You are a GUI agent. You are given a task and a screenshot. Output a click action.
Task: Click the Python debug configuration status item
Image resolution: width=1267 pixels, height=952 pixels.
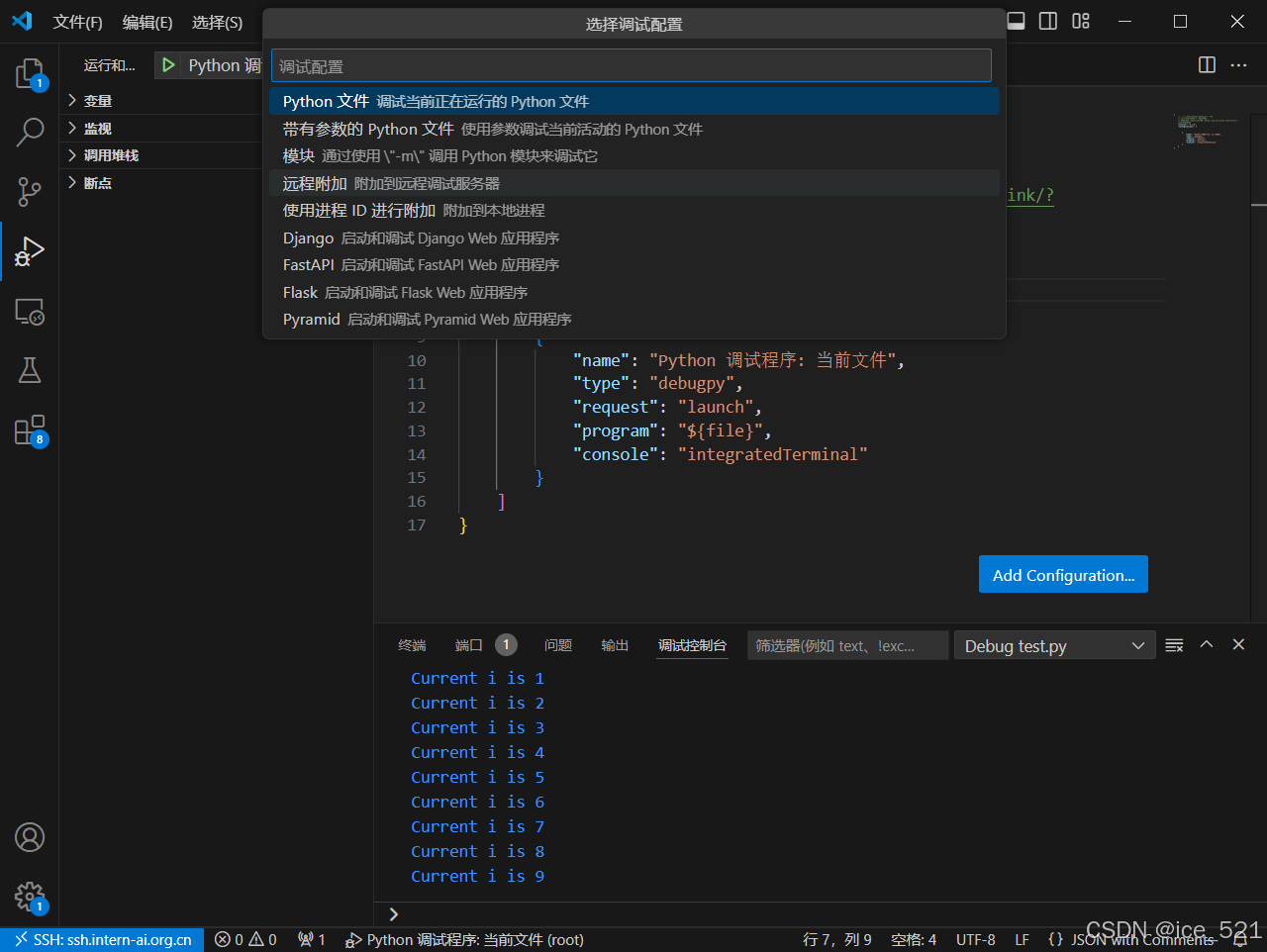click(x=464, y=940)
